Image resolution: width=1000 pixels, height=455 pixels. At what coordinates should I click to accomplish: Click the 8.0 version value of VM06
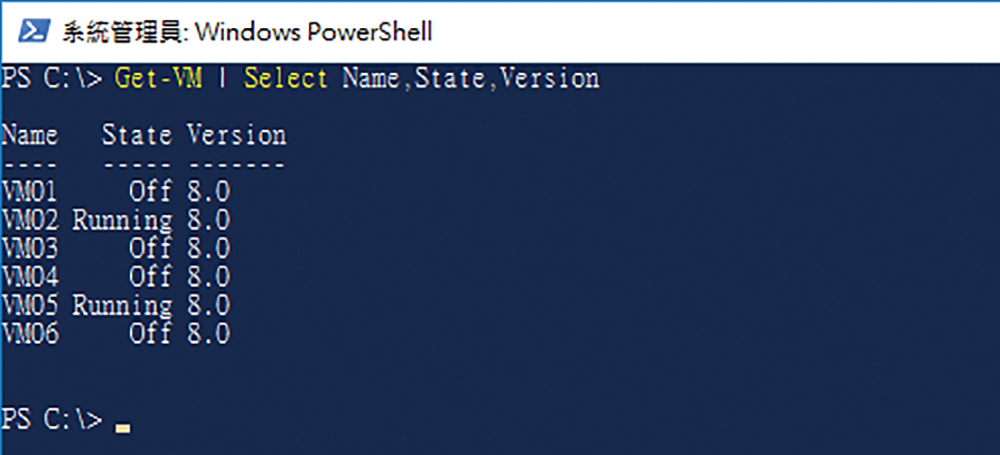pyautogui.click(x=209, y=334)
